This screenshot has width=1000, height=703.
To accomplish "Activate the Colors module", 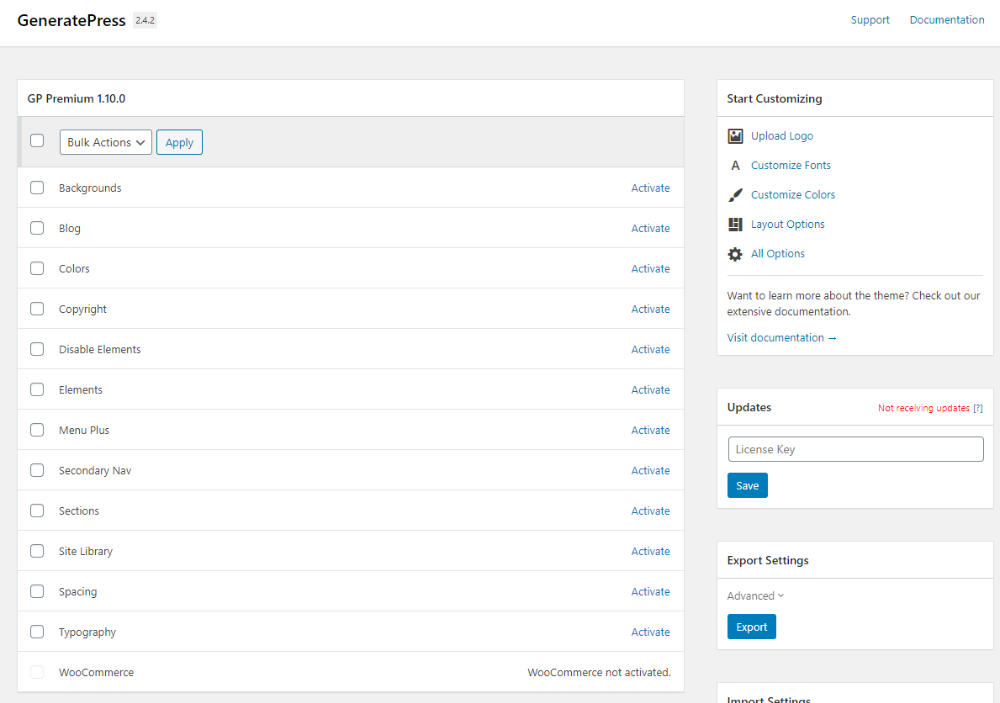I will click(x=651, y=269).
